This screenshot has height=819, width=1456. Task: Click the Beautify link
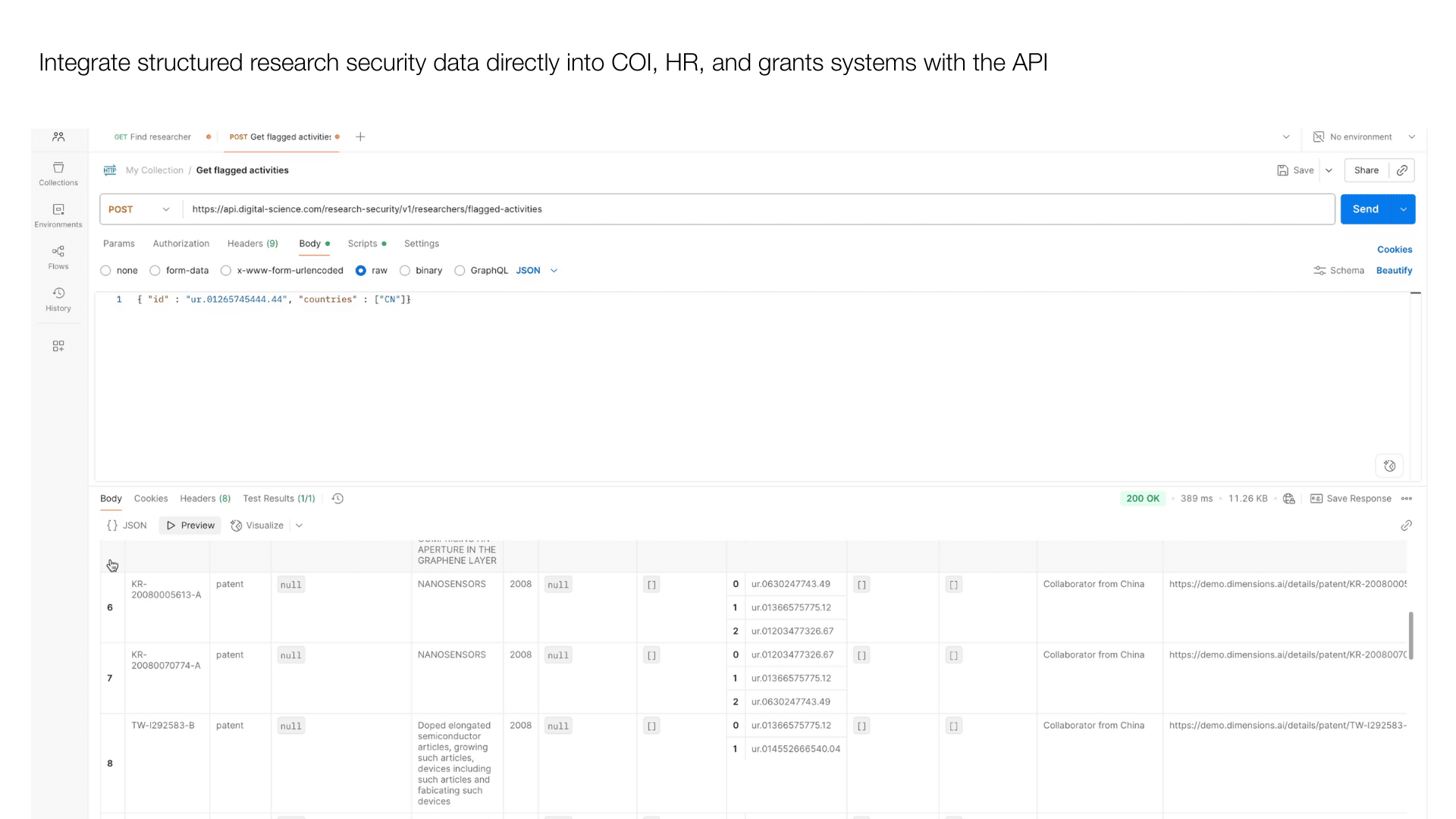pos(1394,271)
